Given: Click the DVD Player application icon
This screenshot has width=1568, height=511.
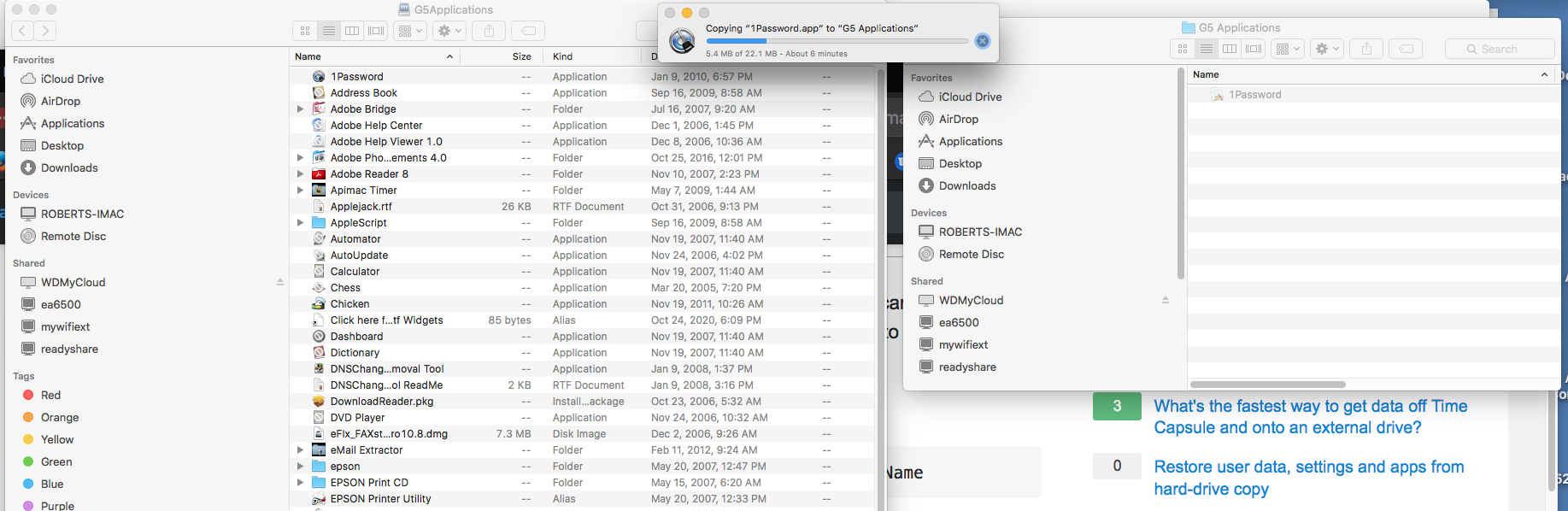Looking at the screenshot, I should pyautogui.click(x=319, y=417).
